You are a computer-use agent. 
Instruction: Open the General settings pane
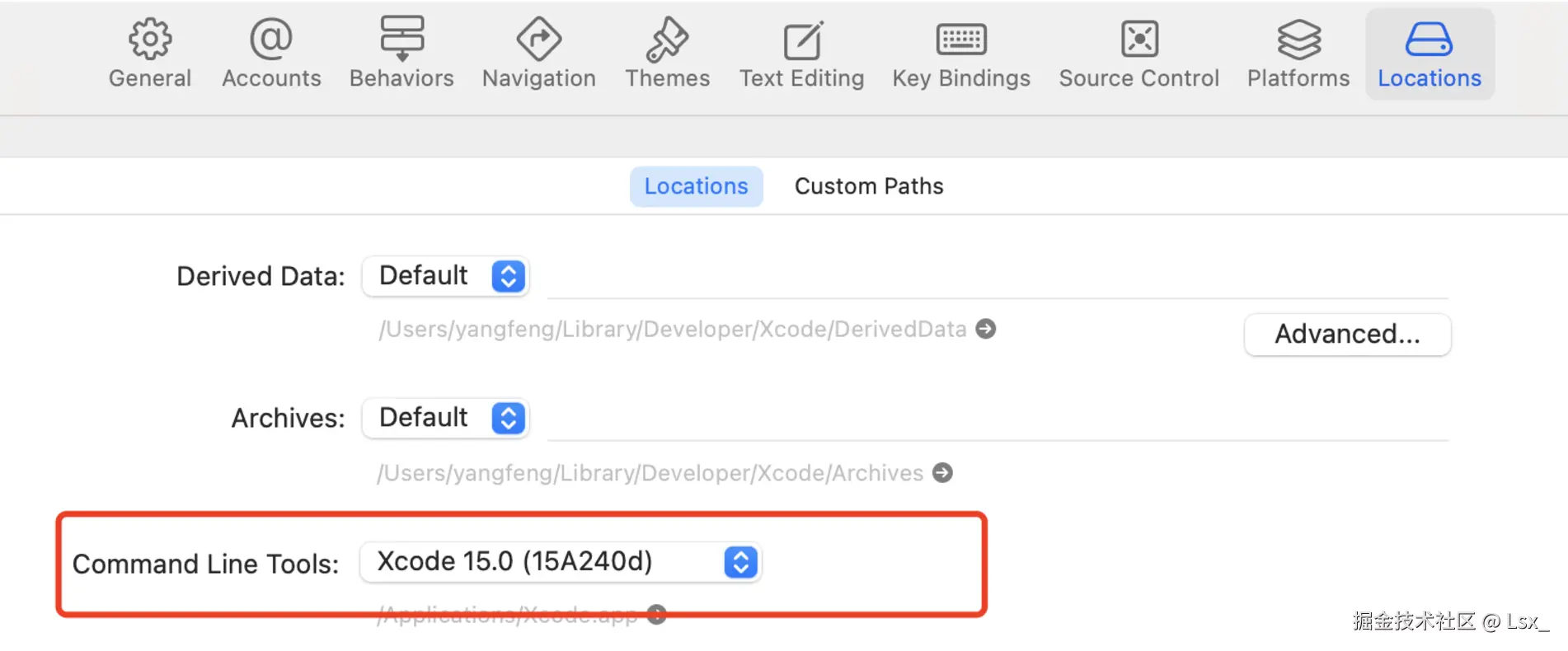pos(150,54)
